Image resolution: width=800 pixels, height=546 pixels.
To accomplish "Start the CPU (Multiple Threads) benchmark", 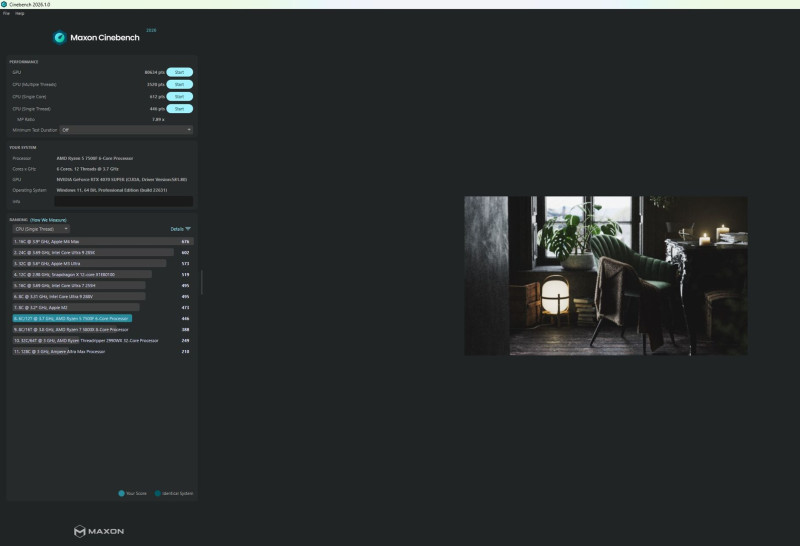I will [x=180, y=84].
